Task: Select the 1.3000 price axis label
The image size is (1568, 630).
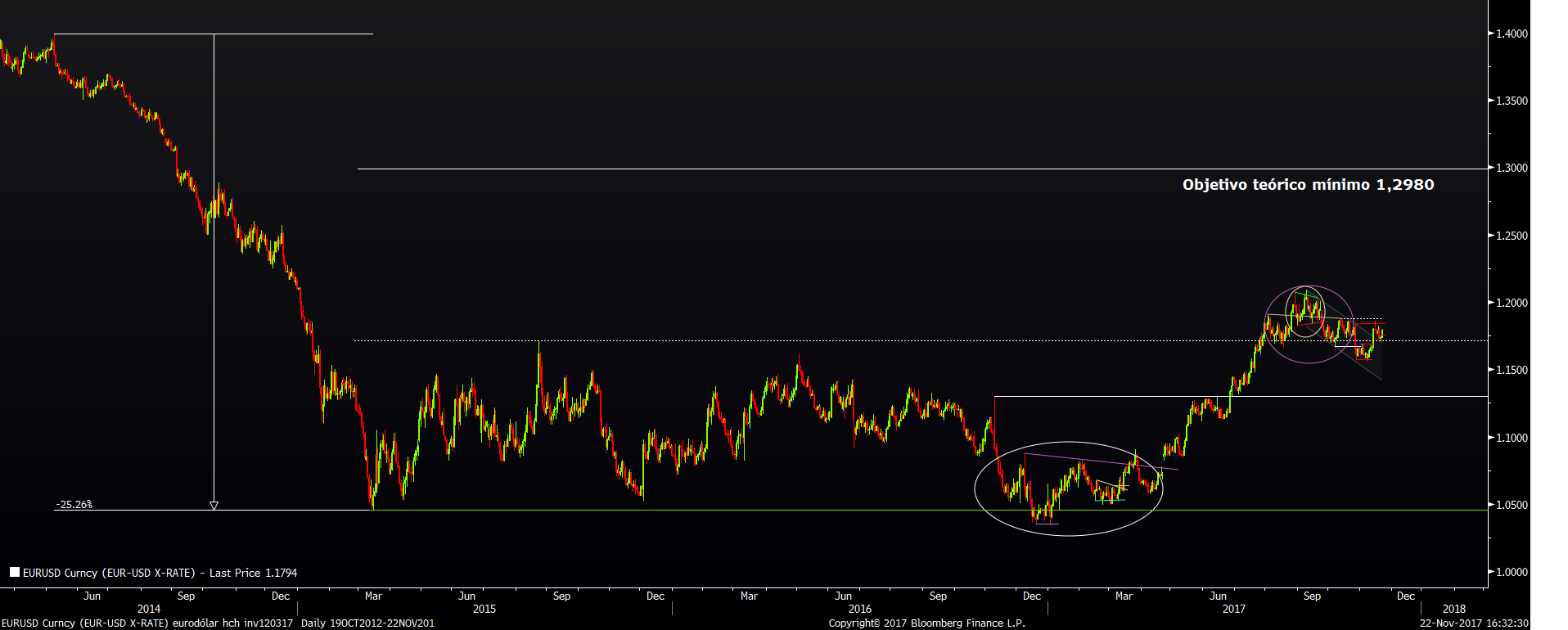Action: click(1512, 168)
